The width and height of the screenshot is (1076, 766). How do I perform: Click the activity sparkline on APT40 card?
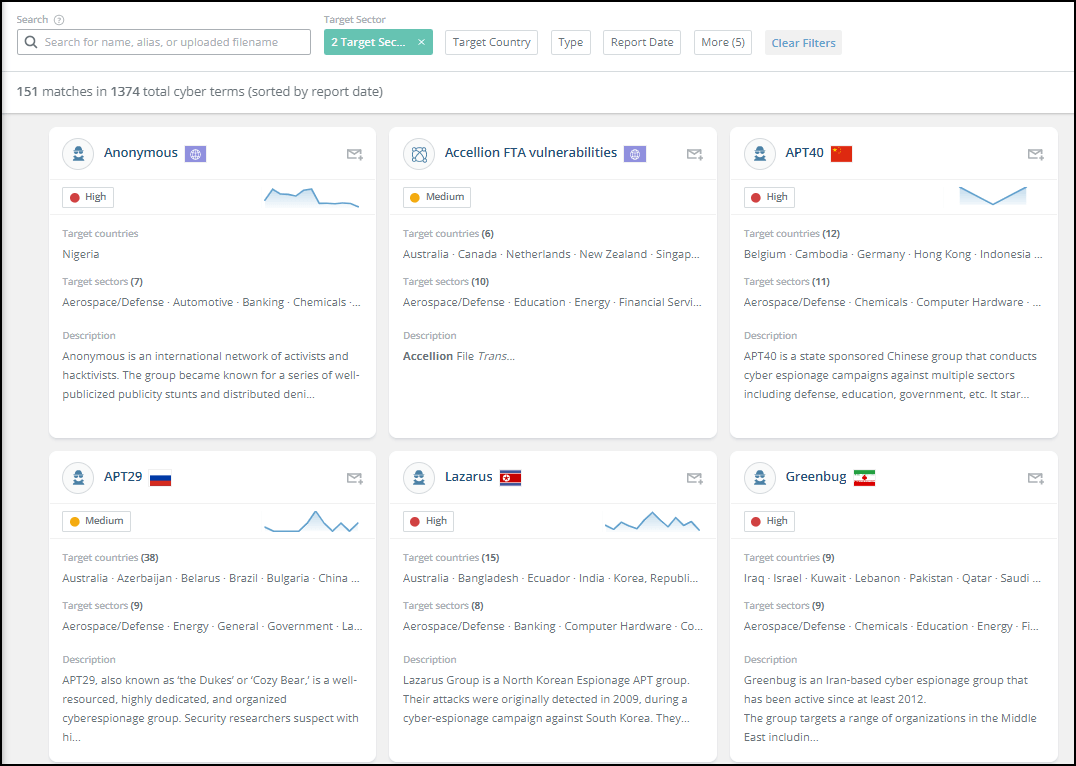coord(993,196)
